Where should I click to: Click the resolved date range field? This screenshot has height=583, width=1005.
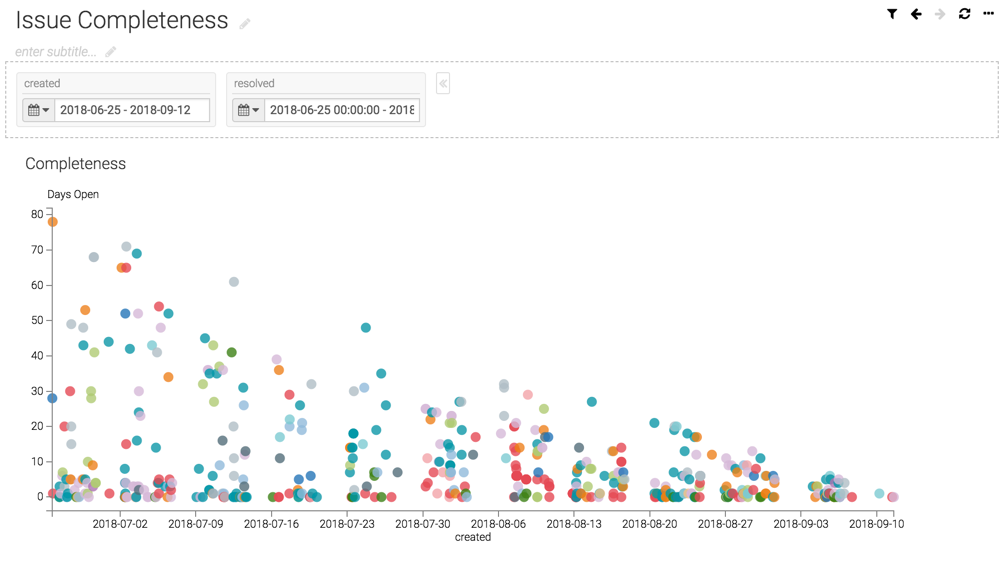[342, 110]
